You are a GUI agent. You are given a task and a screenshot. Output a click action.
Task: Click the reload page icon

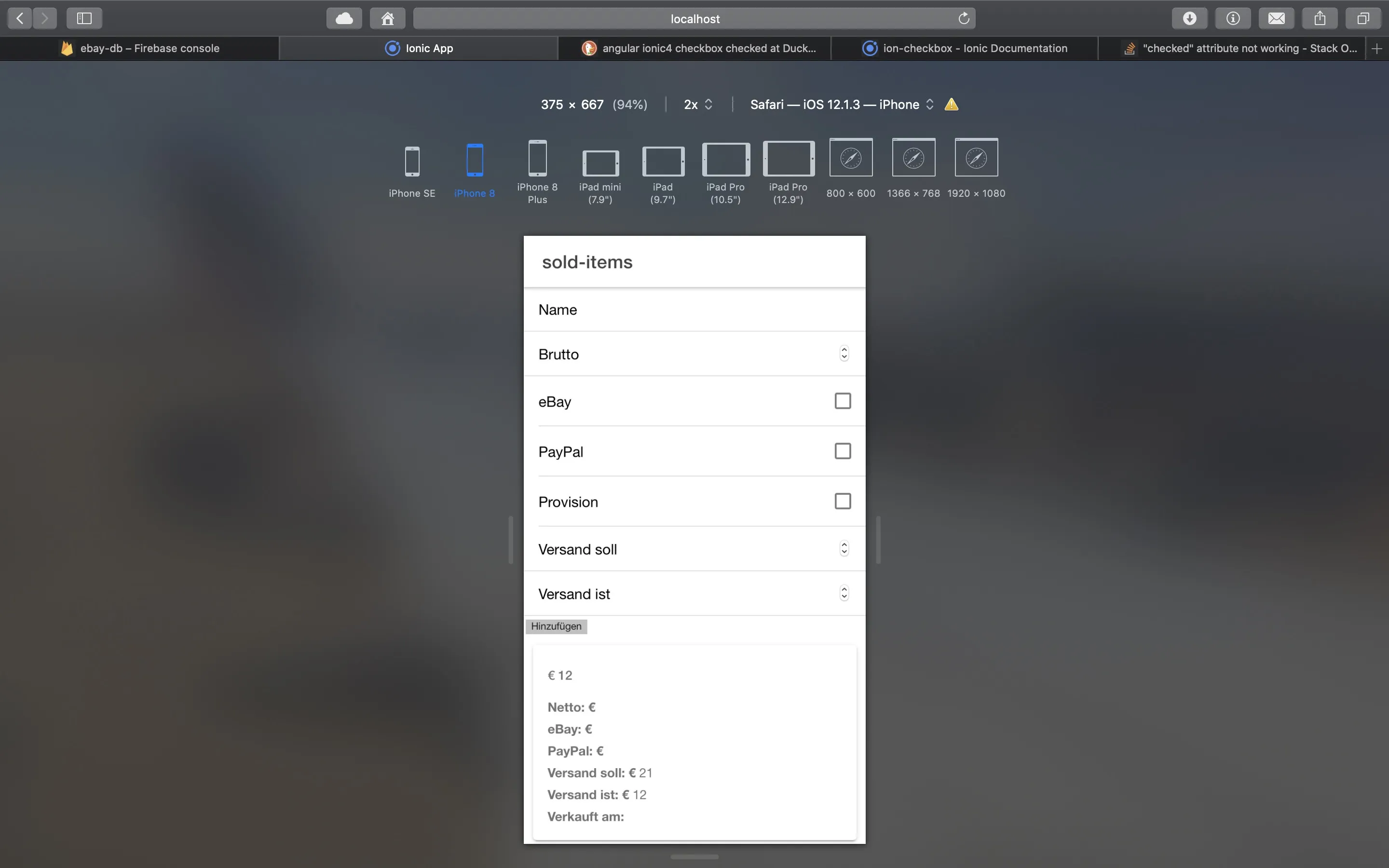pos(964,18)
